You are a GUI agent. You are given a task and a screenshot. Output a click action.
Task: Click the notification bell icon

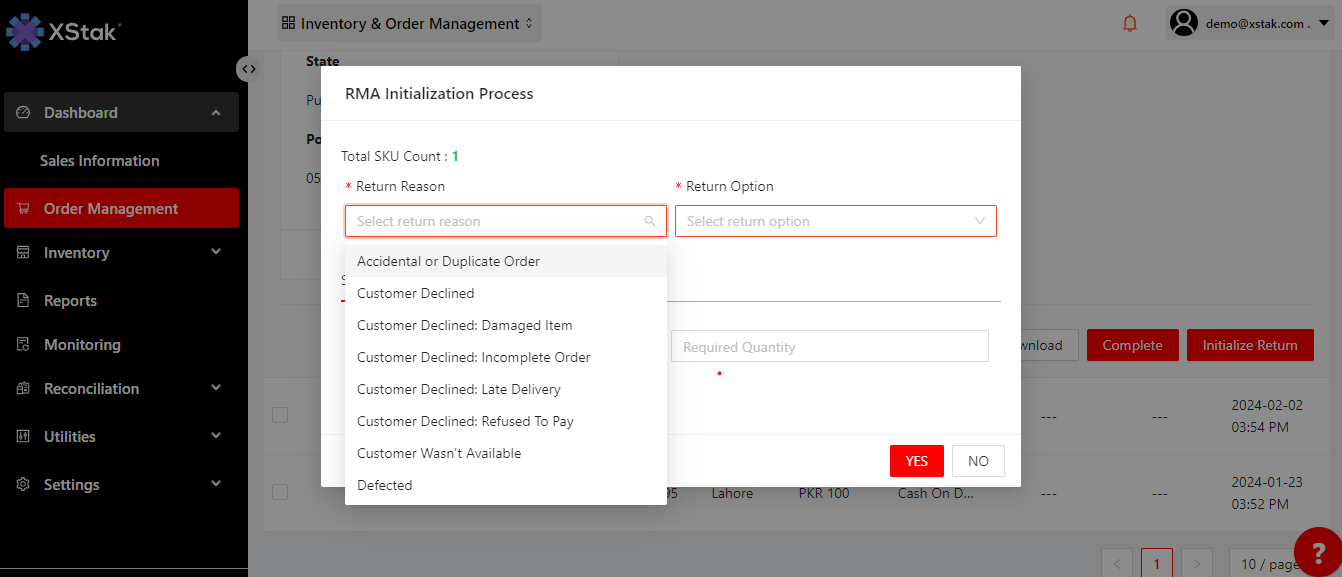pos(1130,23)
